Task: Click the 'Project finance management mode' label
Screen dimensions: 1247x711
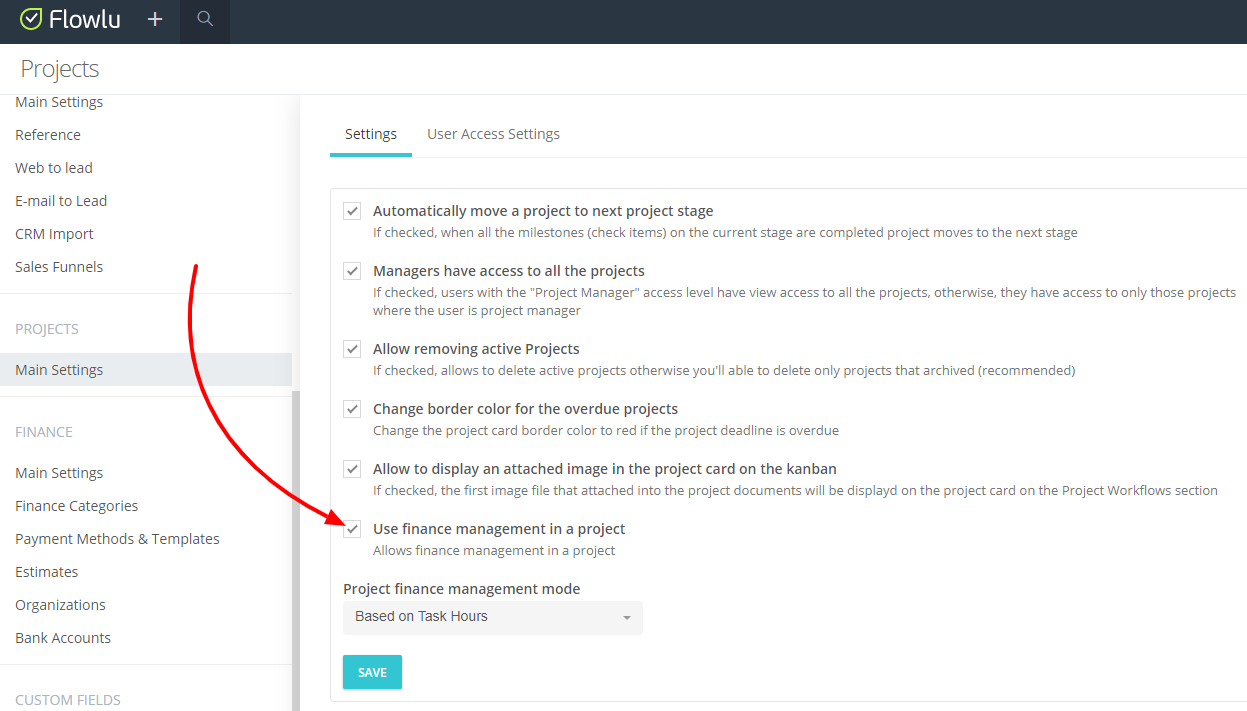Action: point(462,589)
